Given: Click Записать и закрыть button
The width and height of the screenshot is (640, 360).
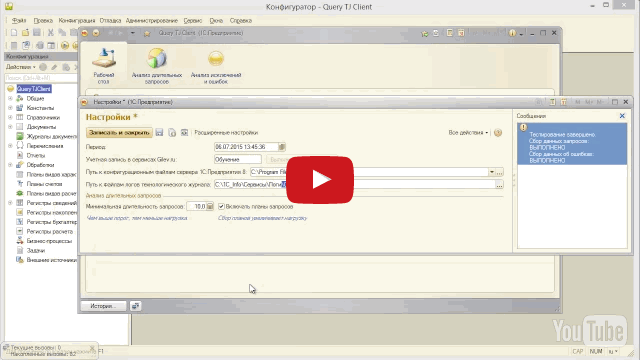Looking at the screenshot, I should pyautogui.click(x=119, y=133).
